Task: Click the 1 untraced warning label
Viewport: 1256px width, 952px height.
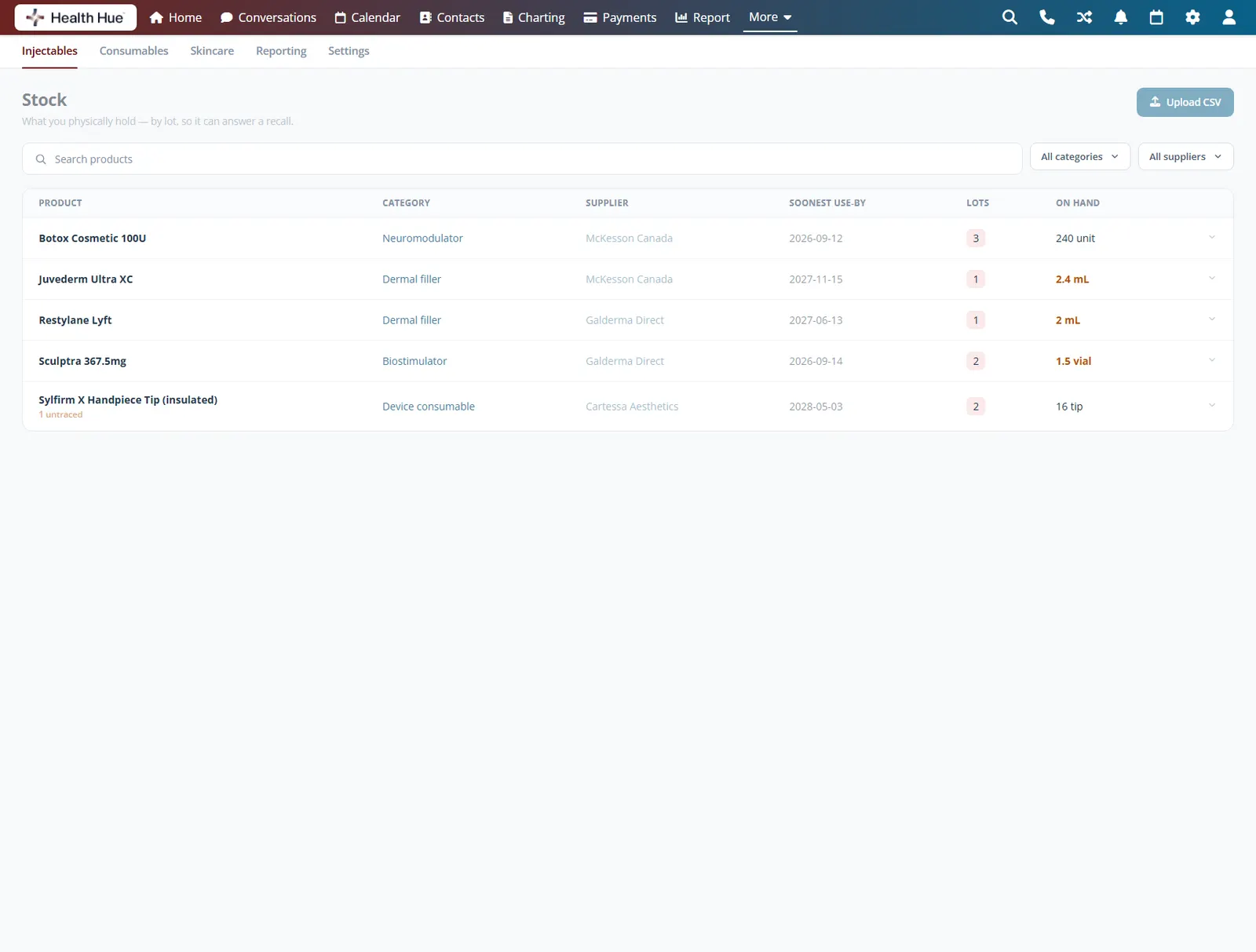Action: (x=60, y=414)
